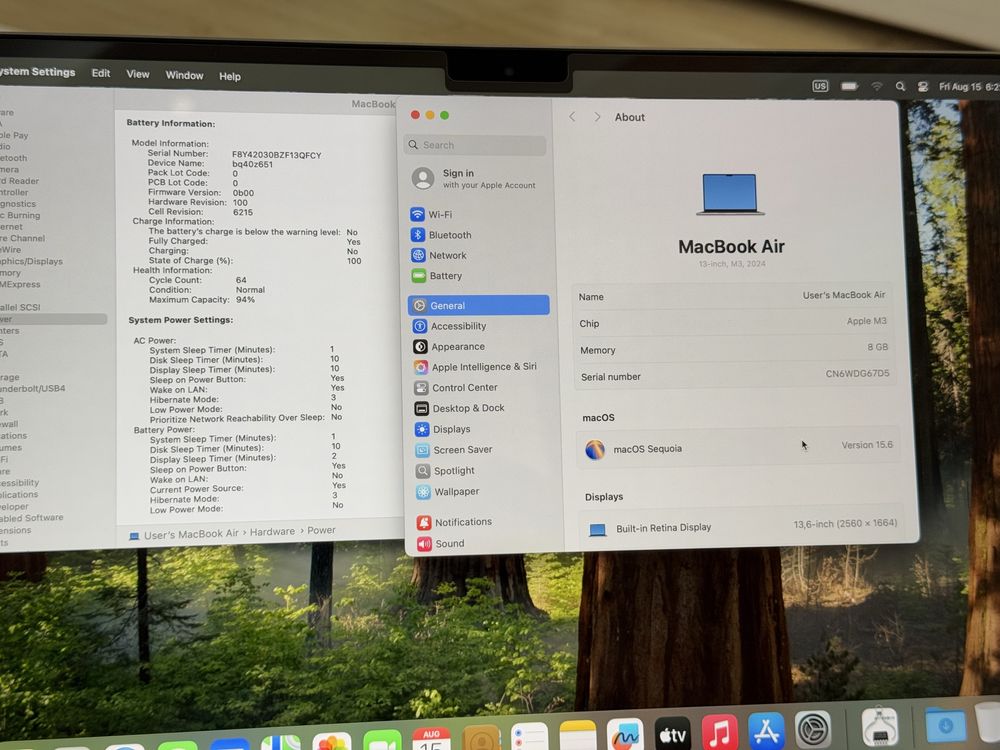Image resolution: width=1000 pixels, height=750 pixels.
Task: Click the menu bar date and time
Action: [969, 87]
